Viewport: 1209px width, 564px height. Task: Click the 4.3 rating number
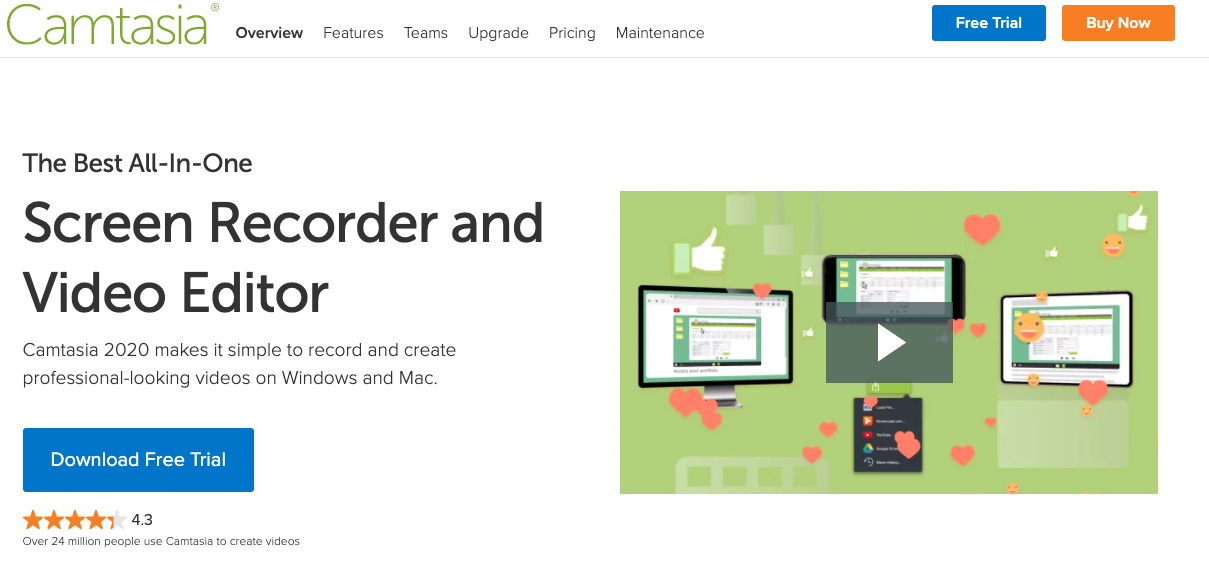pos(142,519)
